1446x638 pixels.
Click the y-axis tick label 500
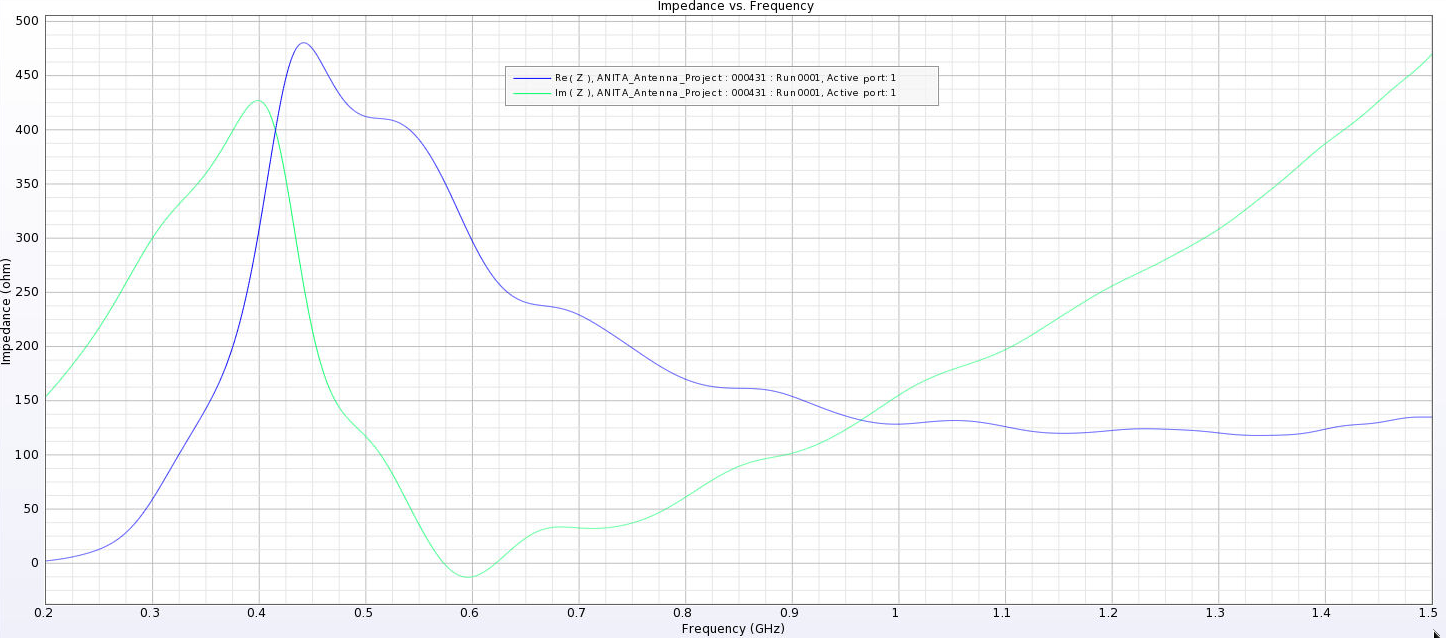coord(28,21)
